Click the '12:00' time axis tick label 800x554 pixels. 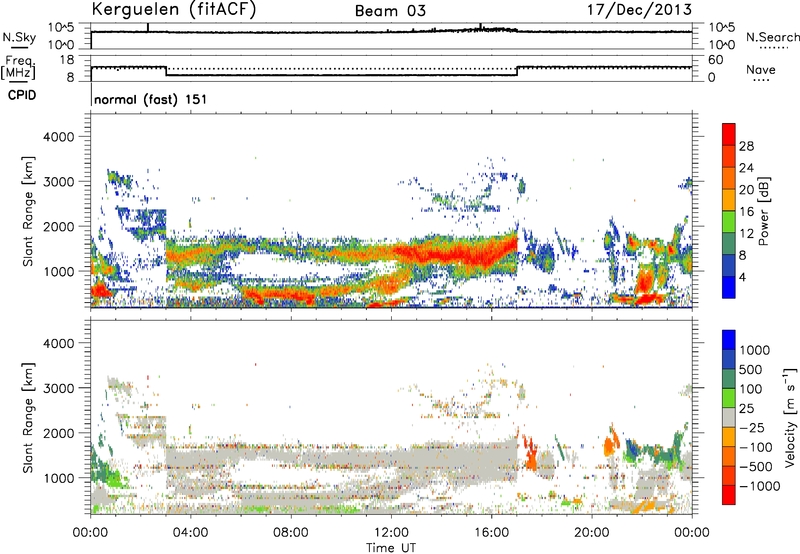pos(391,533)
